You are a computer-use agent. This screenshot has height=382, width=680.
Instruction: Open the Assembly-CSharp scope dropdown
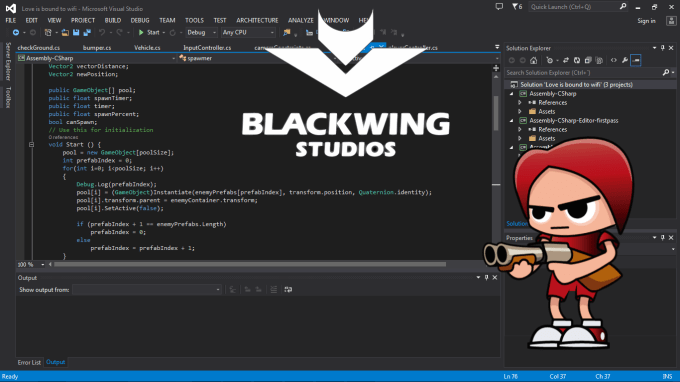(x=96, y=58)
